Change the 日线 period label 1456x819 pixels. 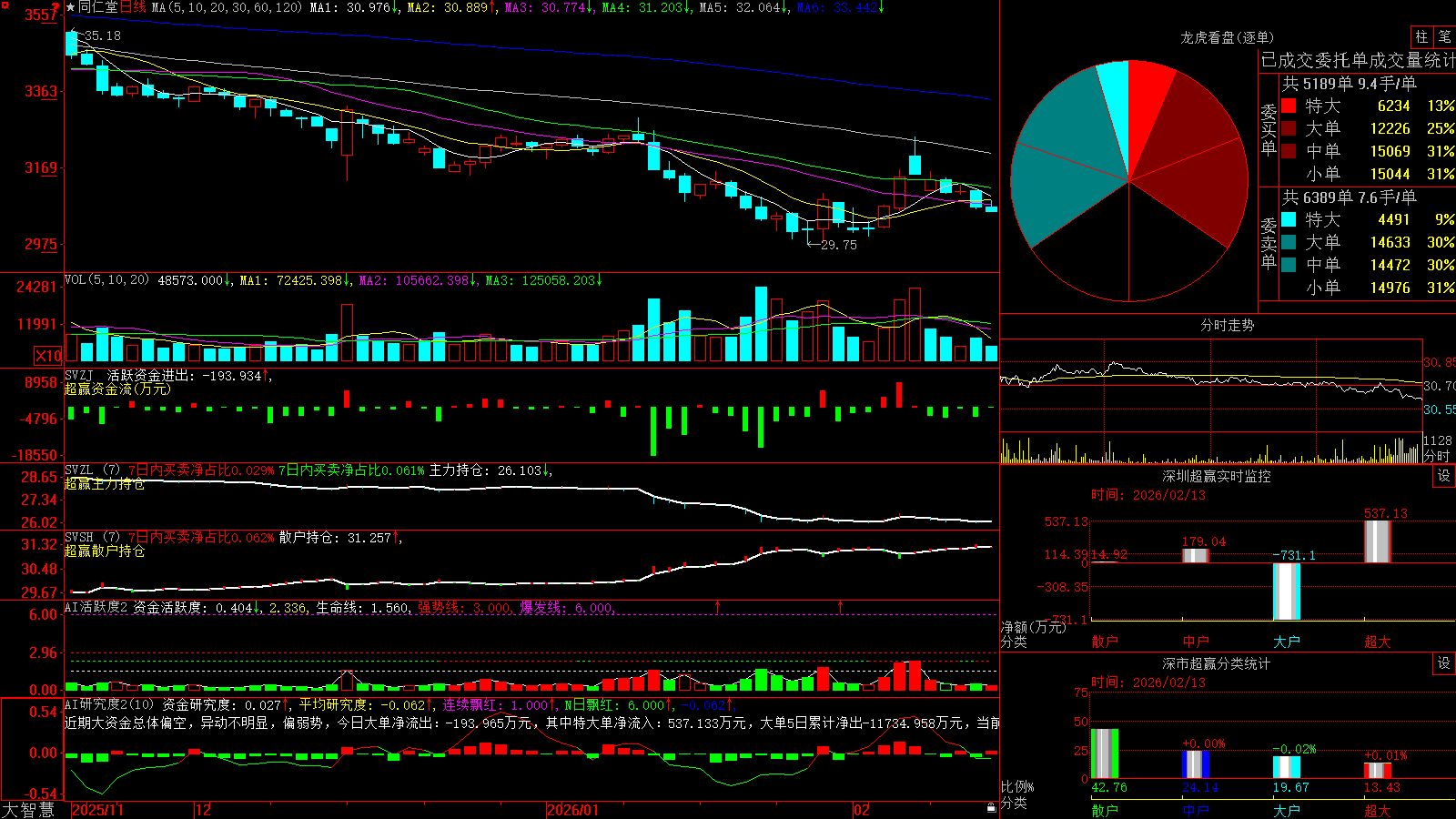pyautogui.click(x=133, y=7)
